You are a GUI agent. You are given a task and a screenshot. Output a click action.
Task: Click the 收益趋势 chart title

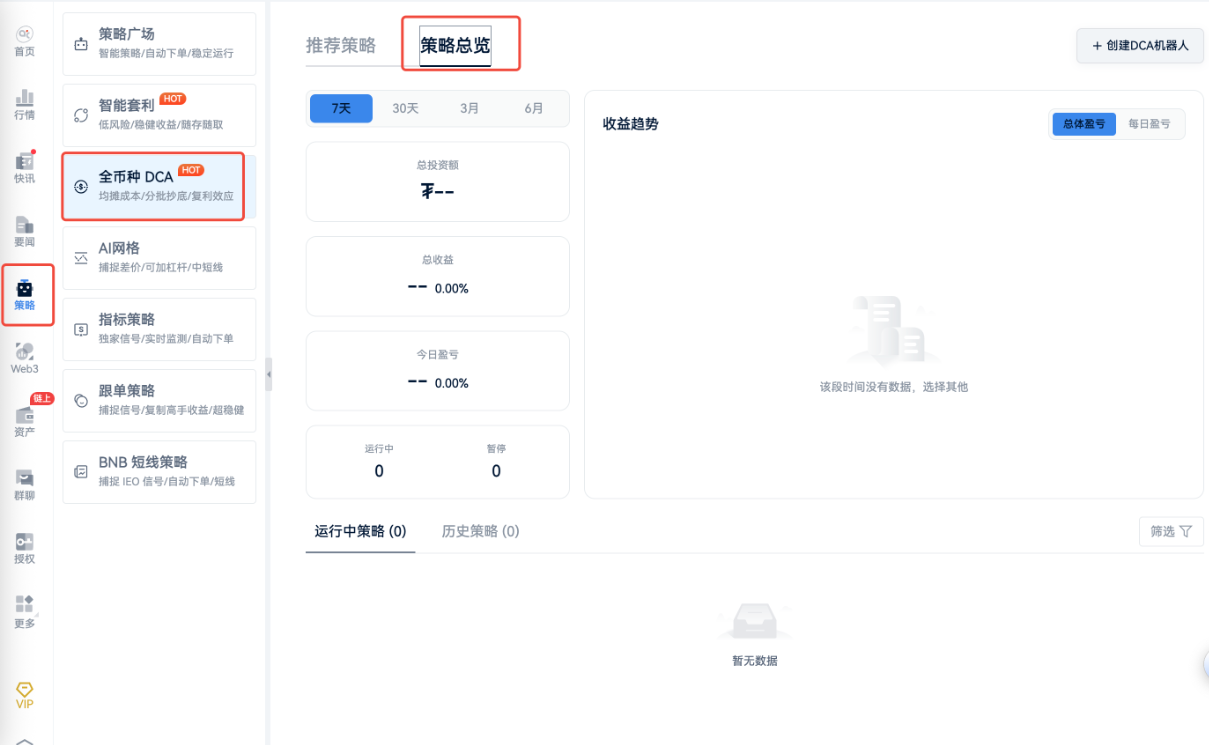coord(631,124)
